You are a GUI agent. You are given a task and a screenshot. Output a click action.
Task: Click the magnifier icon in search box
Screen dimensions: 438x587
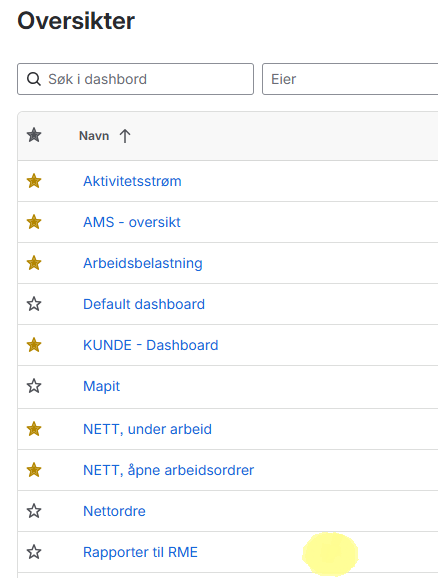pos(34,79)
